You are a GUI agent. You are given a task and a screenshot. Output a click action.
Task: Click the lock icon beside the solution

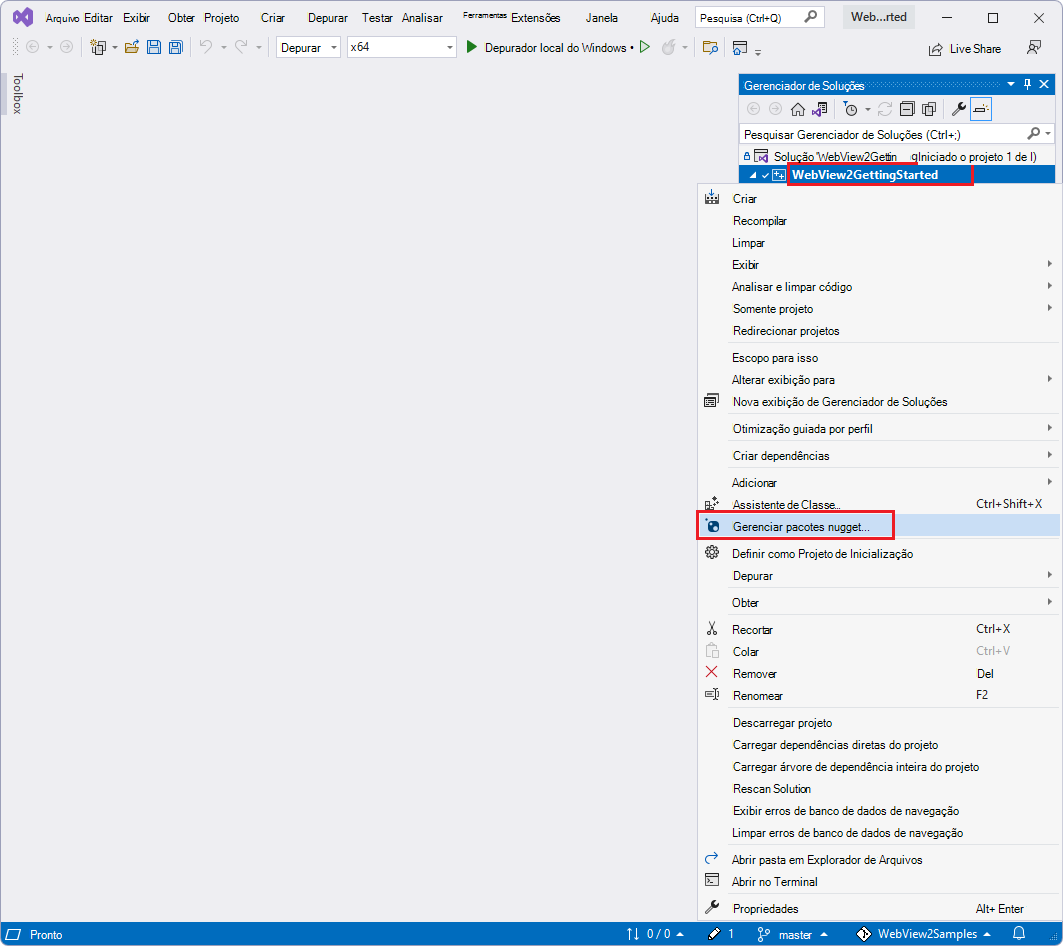(x=746, y=156)
